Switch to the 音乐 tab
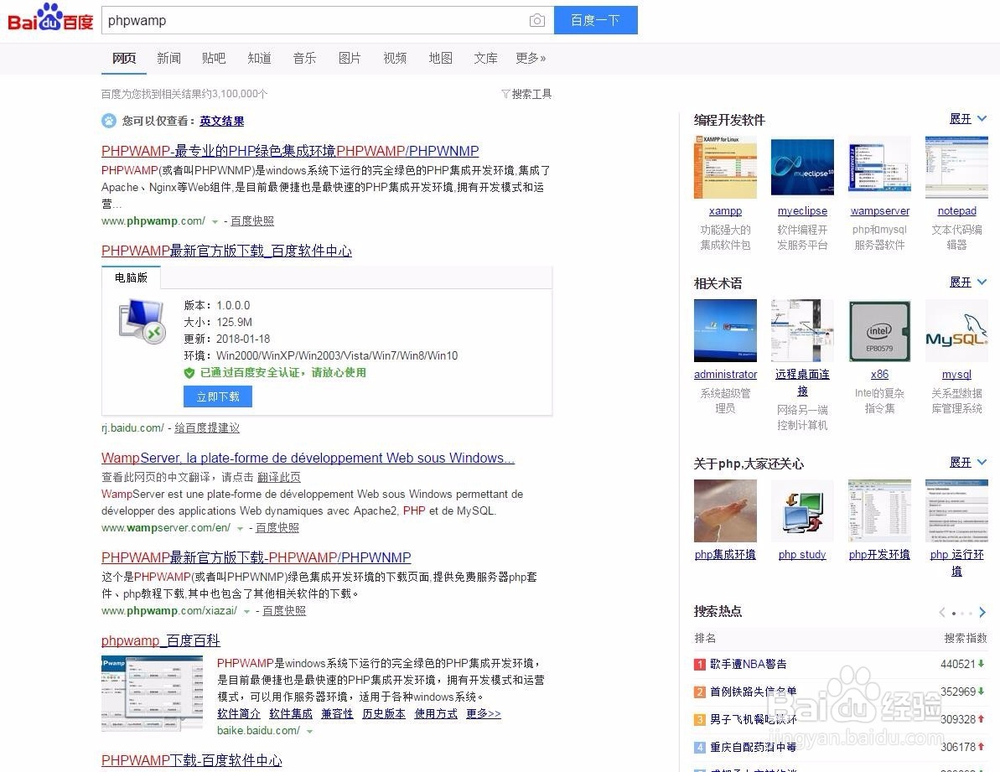This screenshot has height=772, width=1000. tap(304, 58)
